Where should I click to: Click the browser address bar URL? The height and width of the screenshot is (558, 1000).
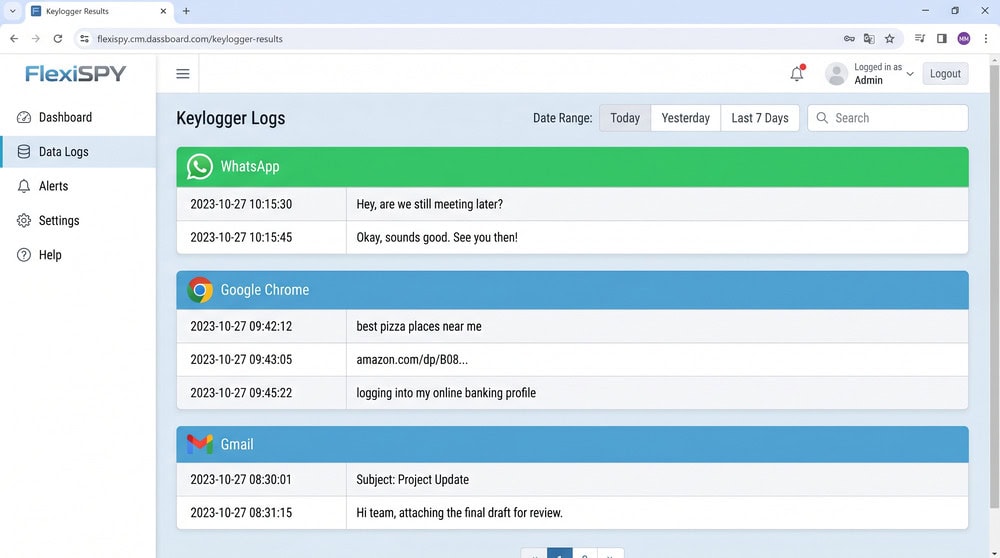(190, 39)
